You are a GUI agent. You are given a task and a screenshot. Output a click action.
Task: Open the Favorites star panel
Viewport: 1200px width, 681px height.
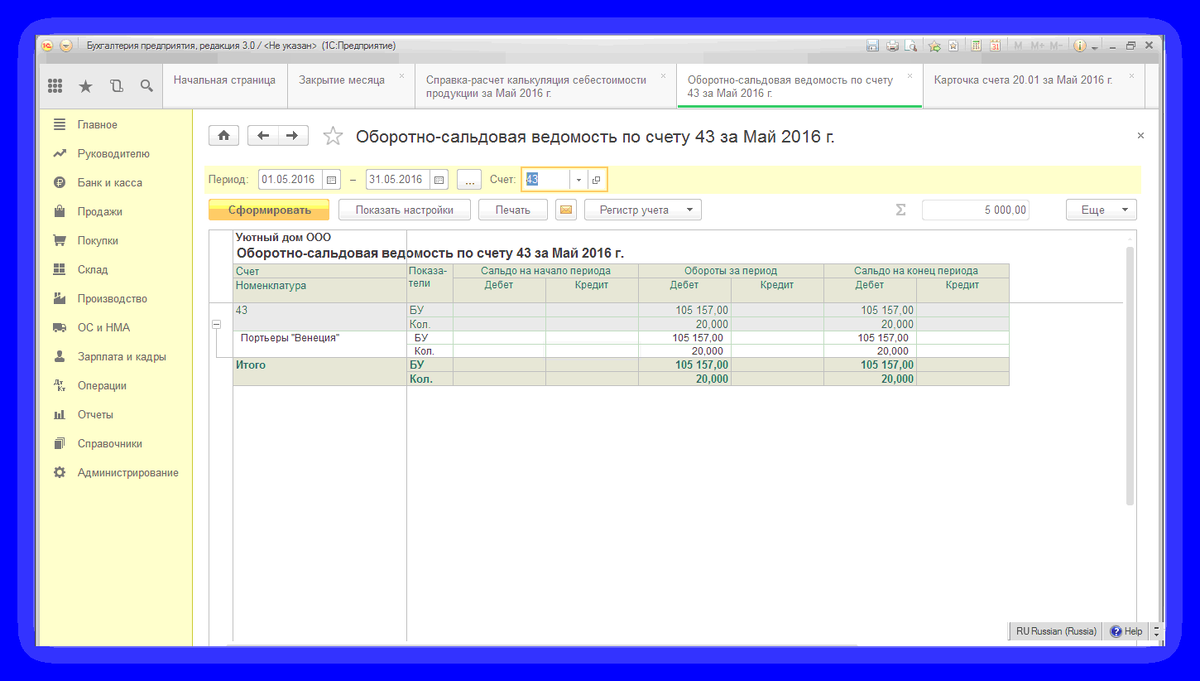click(86, 86)
